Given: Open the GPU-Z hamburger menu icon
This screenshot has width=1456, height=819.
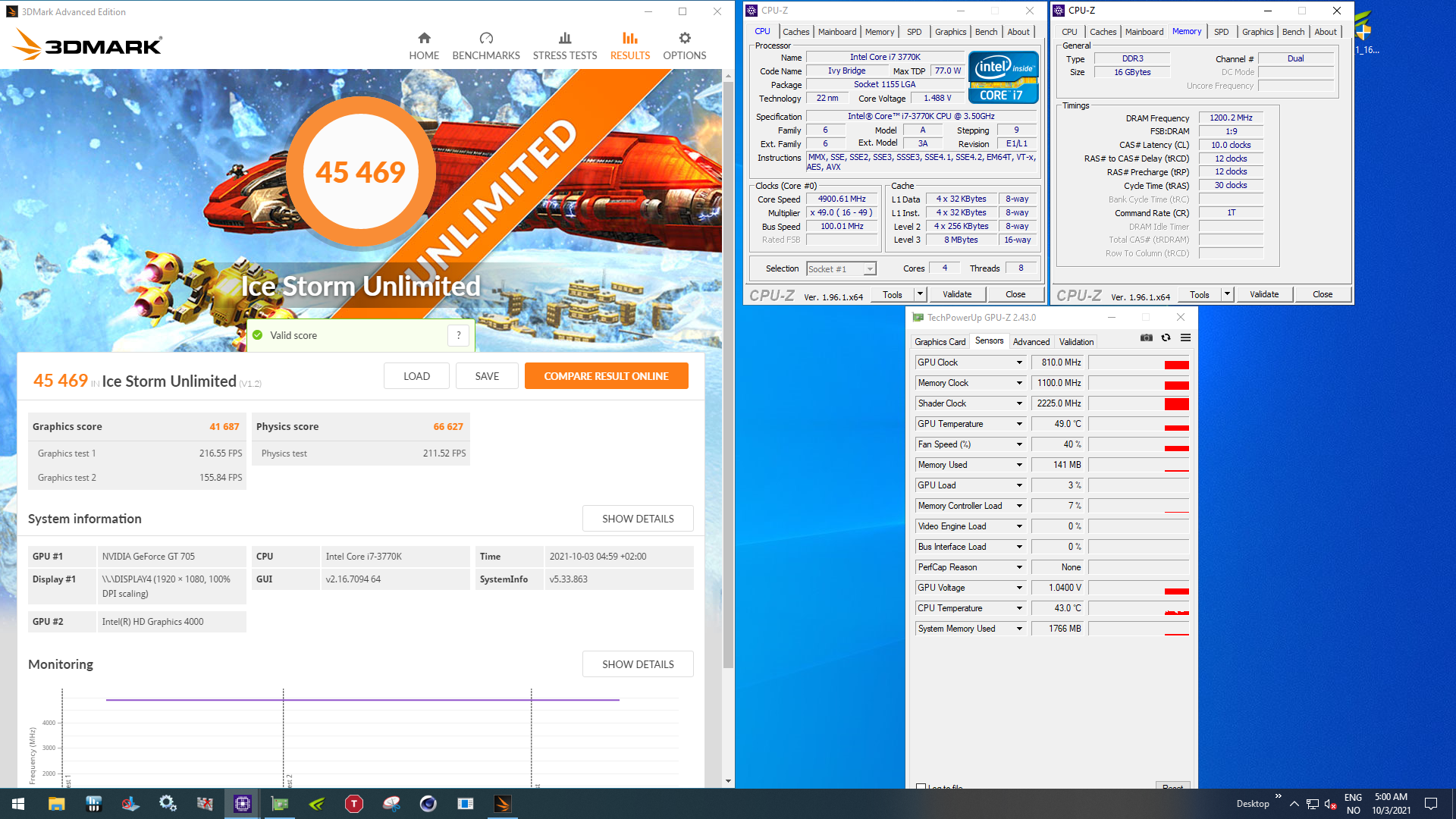Looking at the screenshot, I should pyautogui.click(x=1185, y=338).
